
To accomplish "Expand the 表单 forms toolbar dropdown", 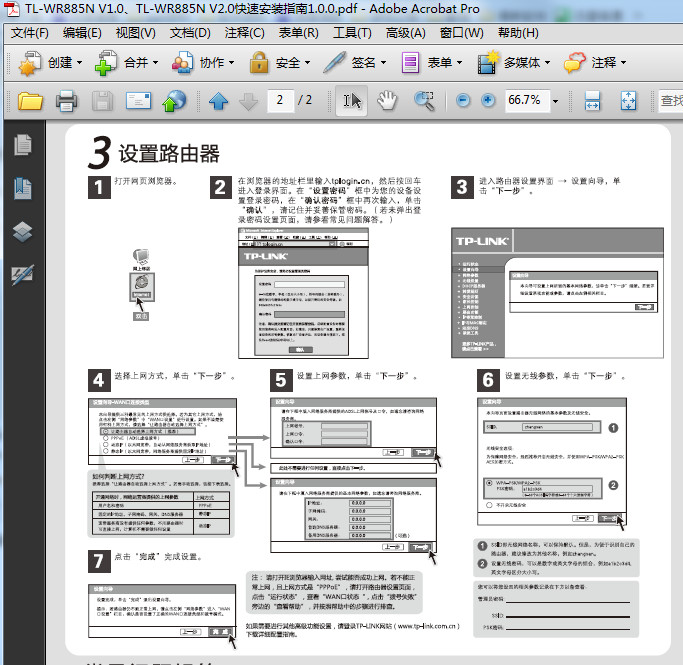I will coord(459,63).
